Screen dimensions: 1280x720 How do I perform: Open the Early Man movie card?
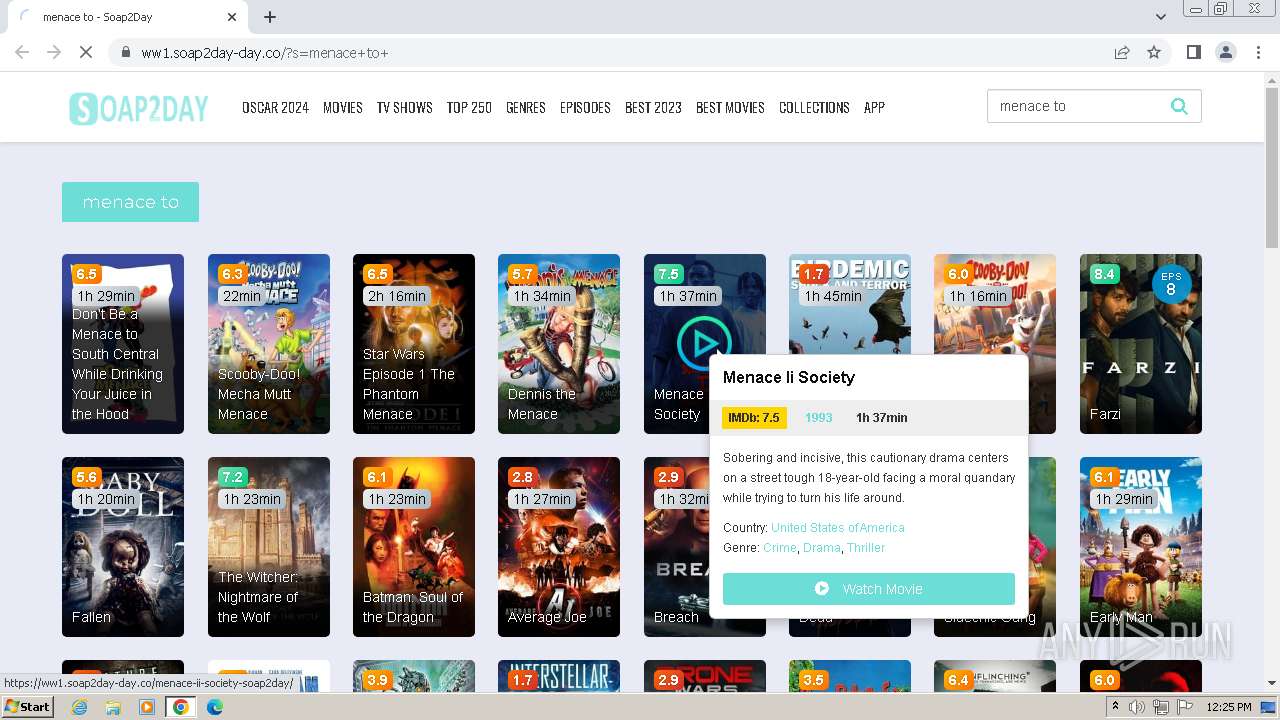pyautogui.click(x=1141, y=547)
